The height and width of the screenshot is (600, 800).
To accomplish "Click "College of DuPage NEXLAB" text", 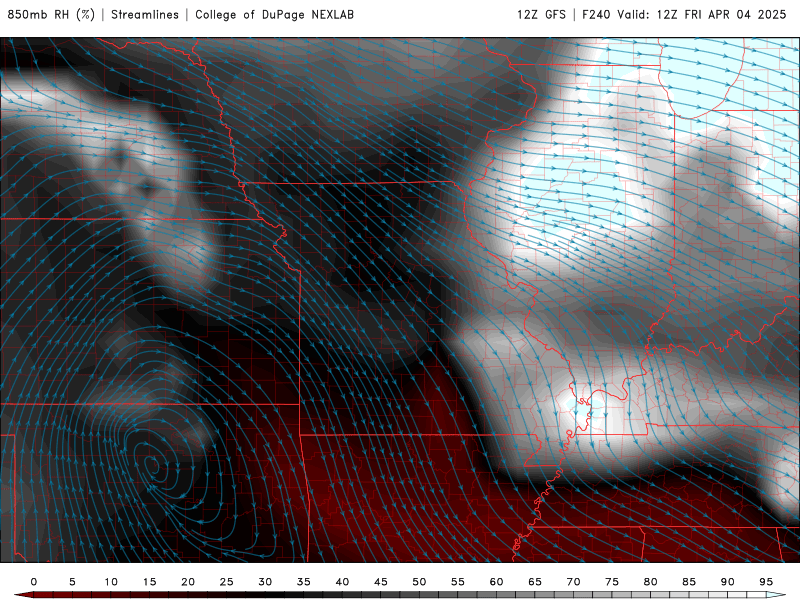I will [274, 15].
